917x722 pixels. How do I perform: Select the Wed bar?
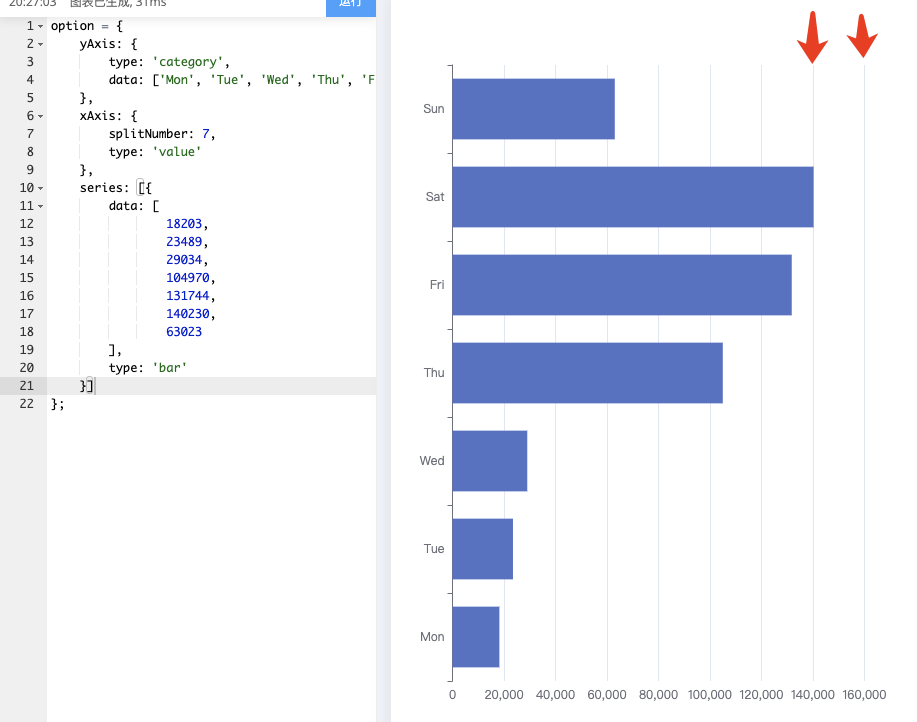pyautogui.click(x=488, y=461)
